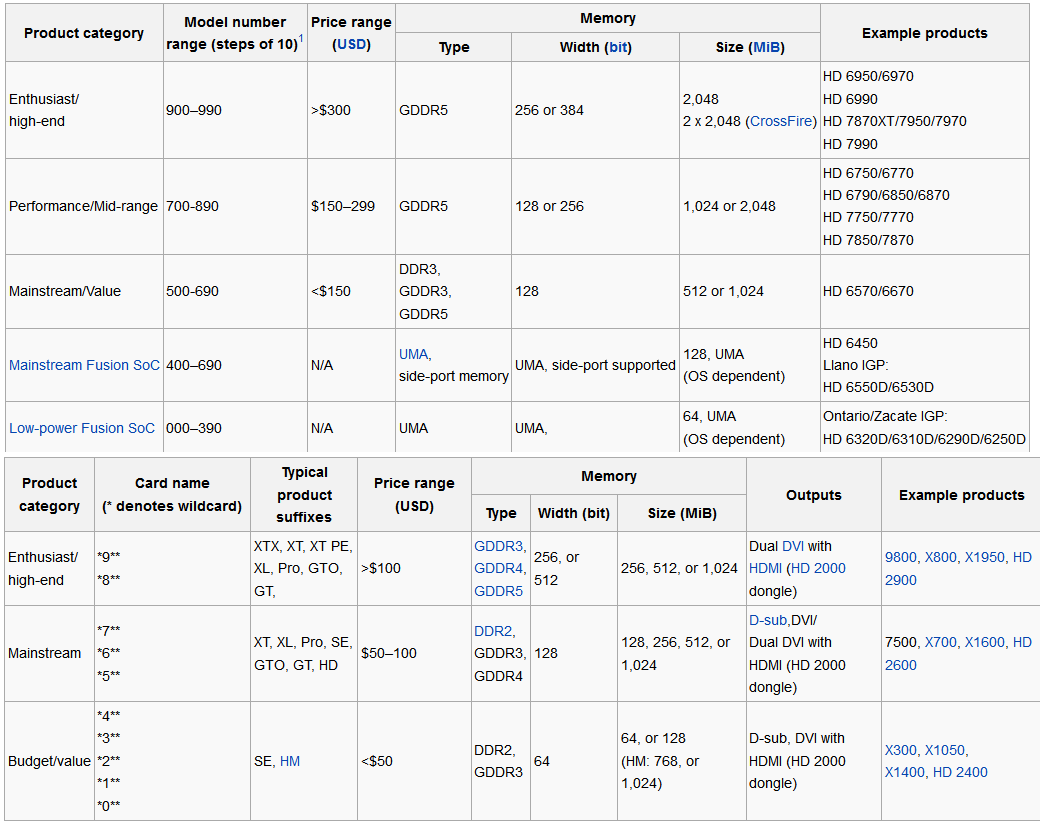The width and height of the screenshot is (1040, 823).
Task: Click the "Typical product suffixes" column header
Action: click(x=304, y=495)
